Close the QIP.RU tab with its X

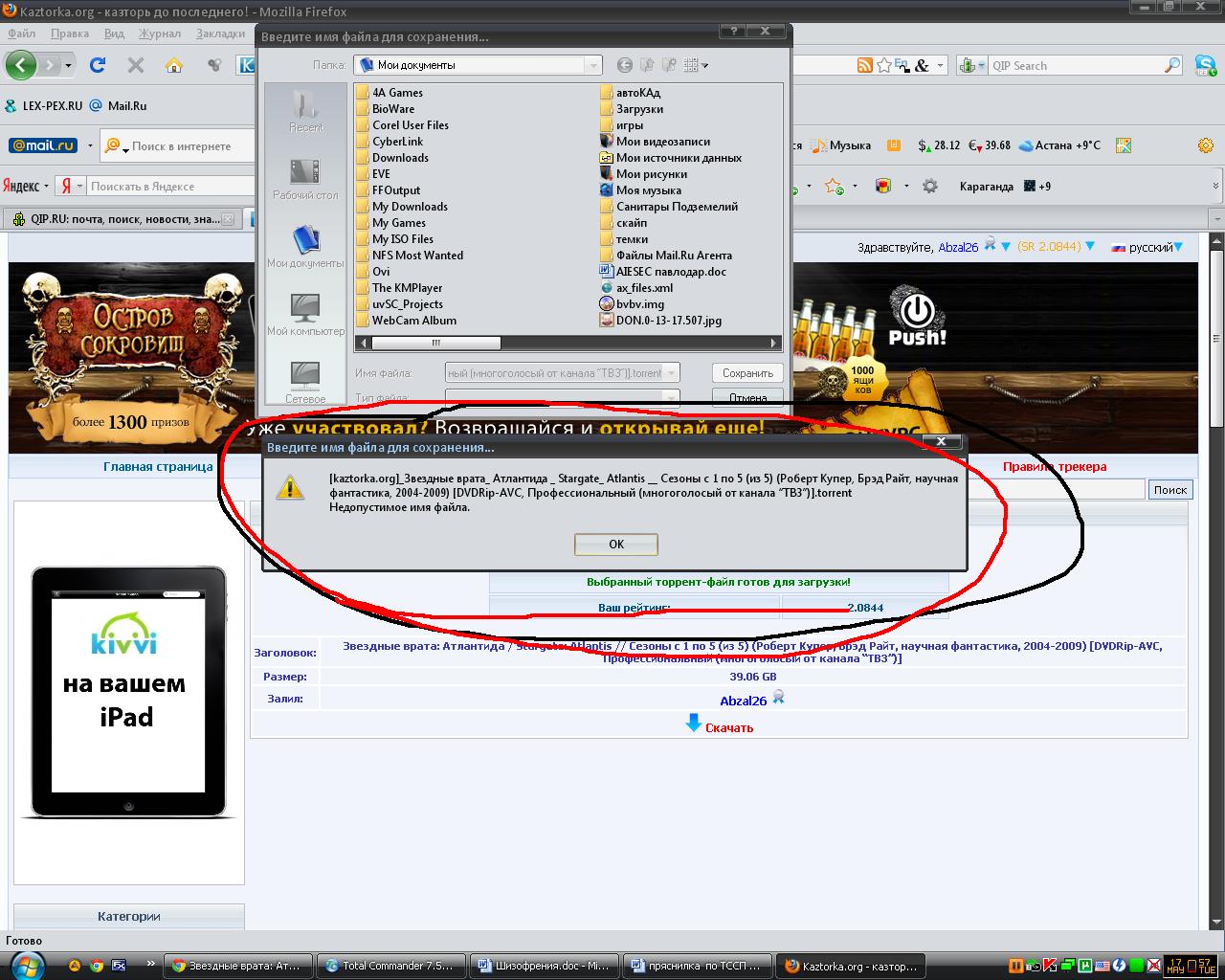[229, 219]
